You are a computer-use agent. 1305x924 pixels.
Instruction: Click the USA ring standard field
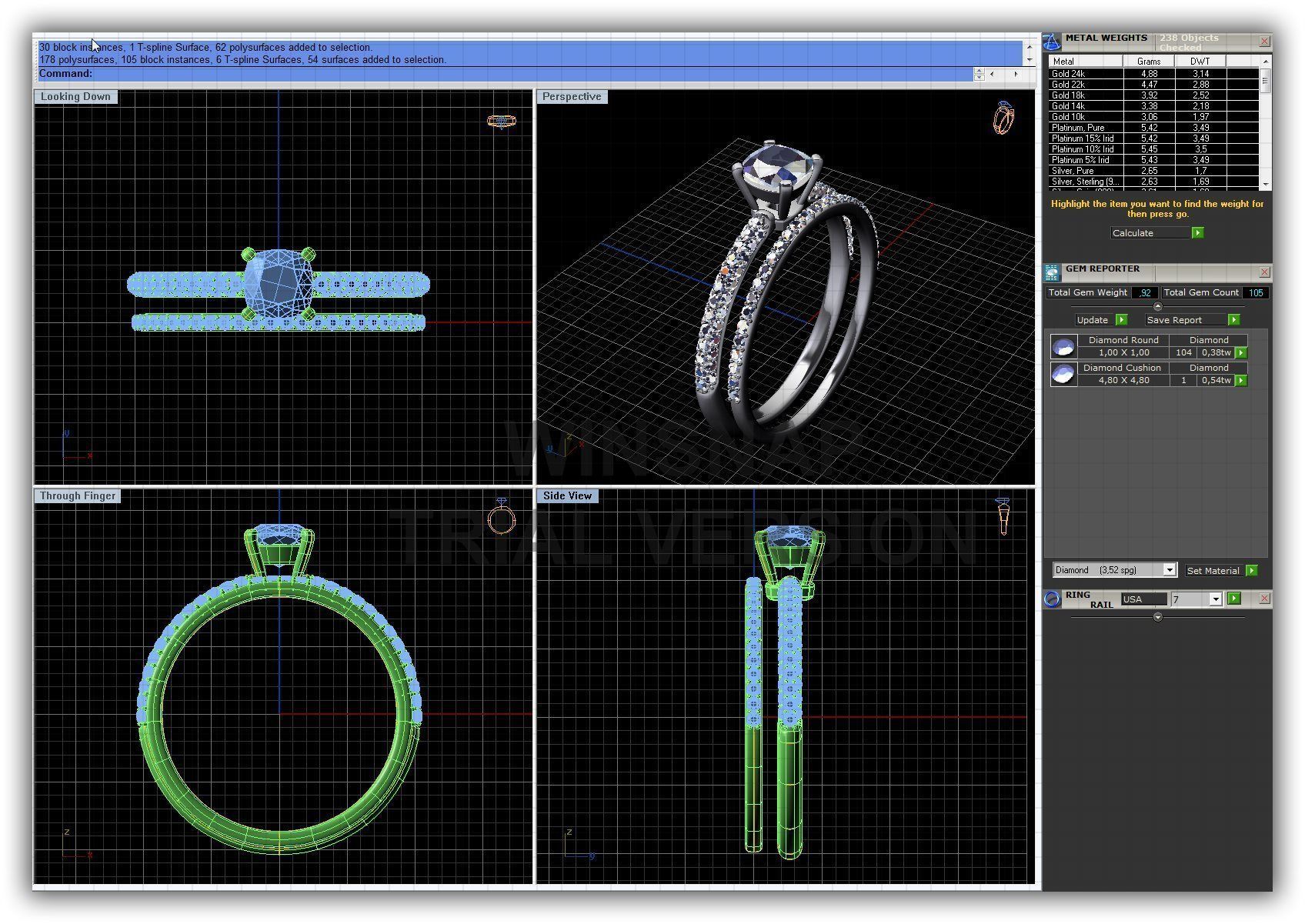coord(1143,599)
